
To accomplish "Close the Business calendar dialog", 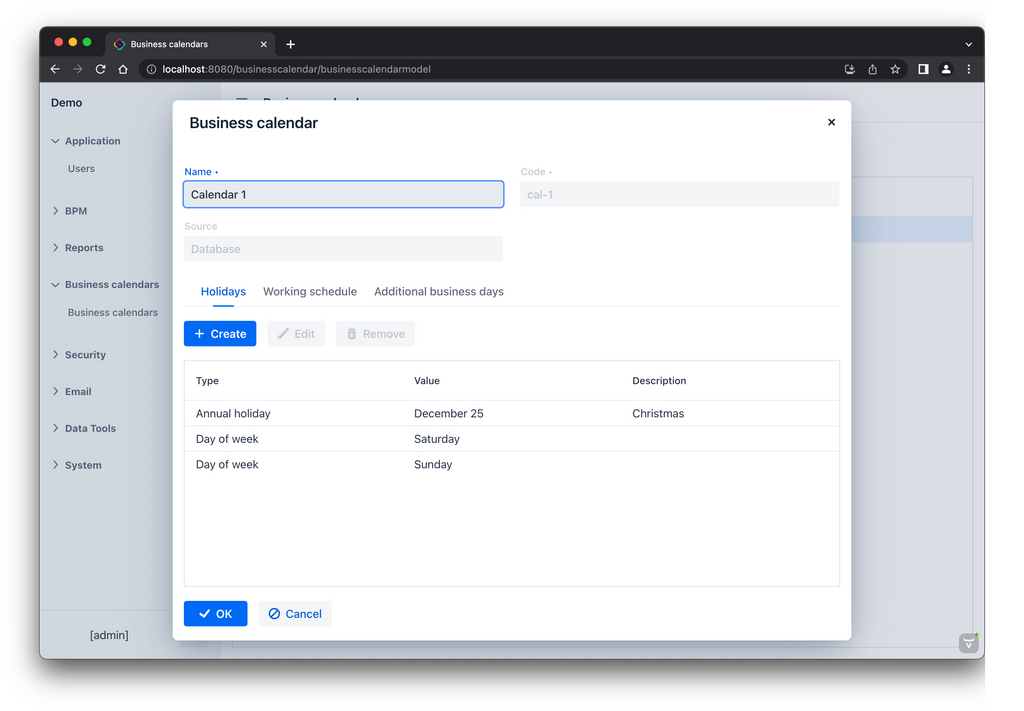I will pyautogui.click(x=831, y=122).
